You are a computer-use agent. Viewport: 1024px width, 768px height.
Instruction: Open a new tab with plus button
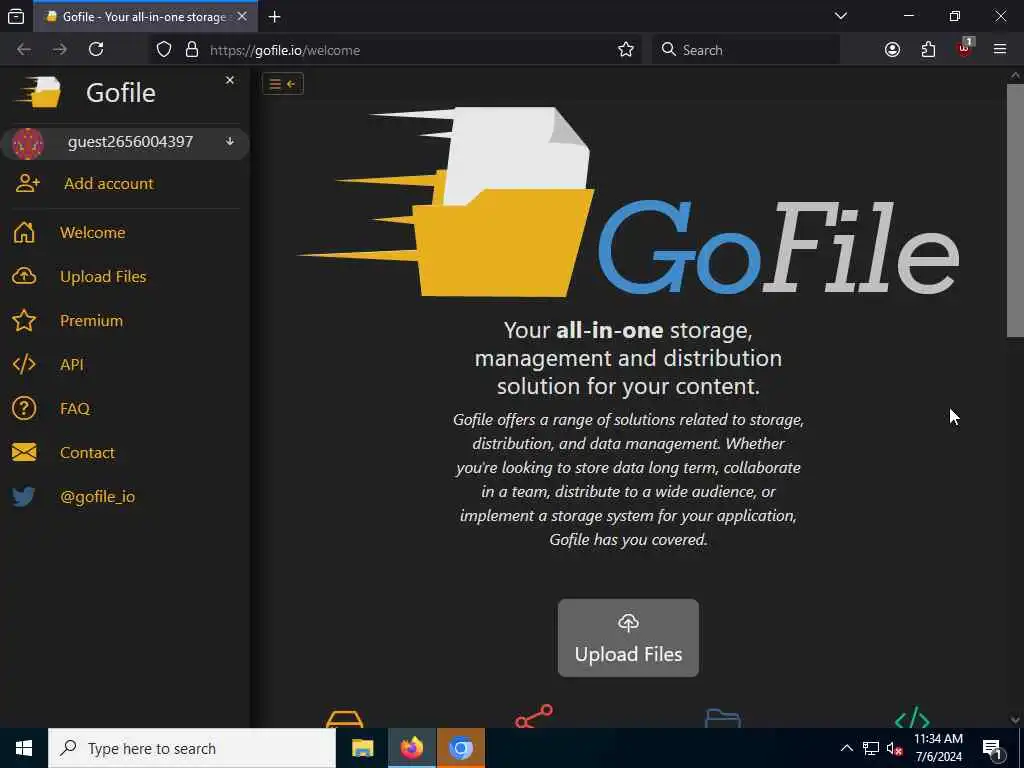275,17
